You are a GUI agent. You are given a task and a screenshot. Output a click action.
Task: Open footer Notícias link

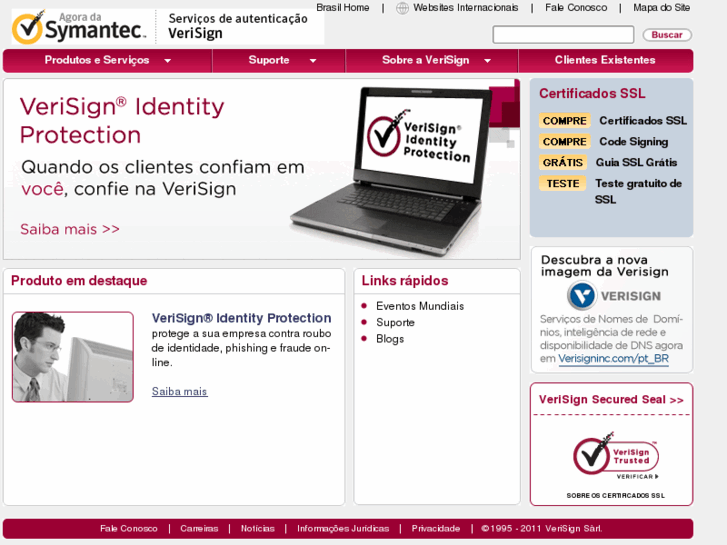(257, 528)
